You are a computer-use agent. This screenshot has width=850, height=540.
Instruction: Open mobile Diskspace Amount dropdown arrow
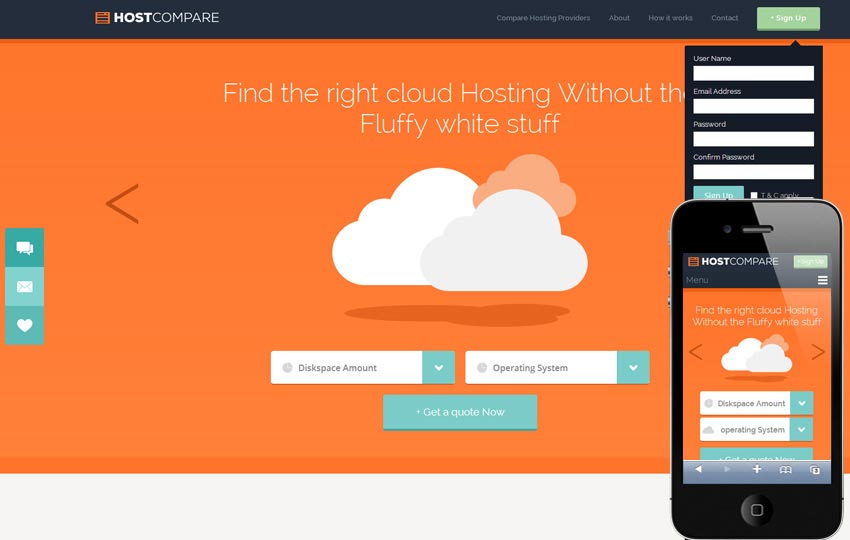click(x=801, y=403)
